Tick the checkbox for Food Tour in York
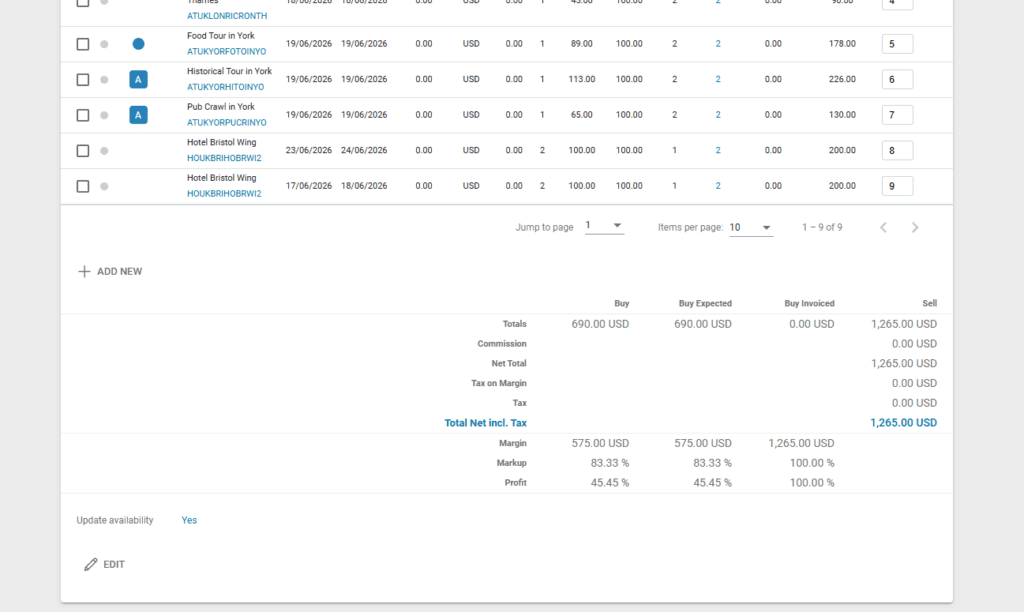The height and width of the screenshot is (612, 1024). (83, 44)
